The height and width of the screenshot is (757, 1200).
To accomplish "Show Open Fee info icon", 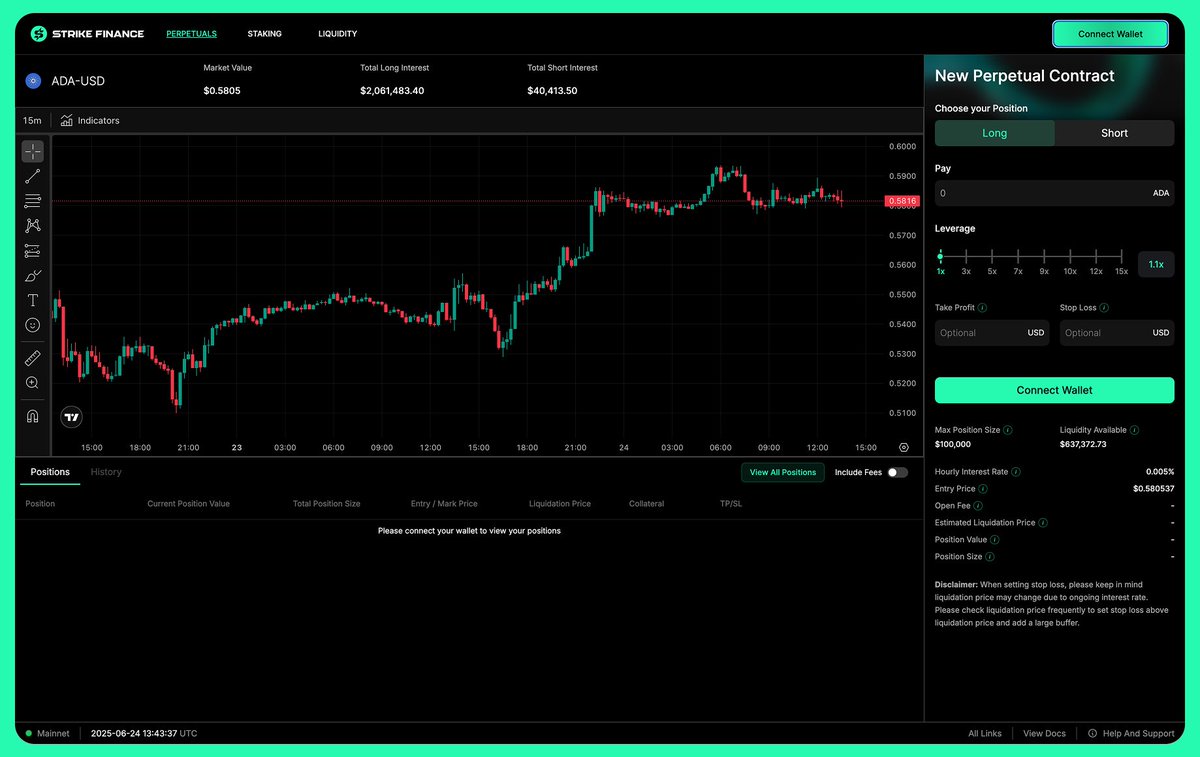I will pyautogui.click(x=978, y=506).
